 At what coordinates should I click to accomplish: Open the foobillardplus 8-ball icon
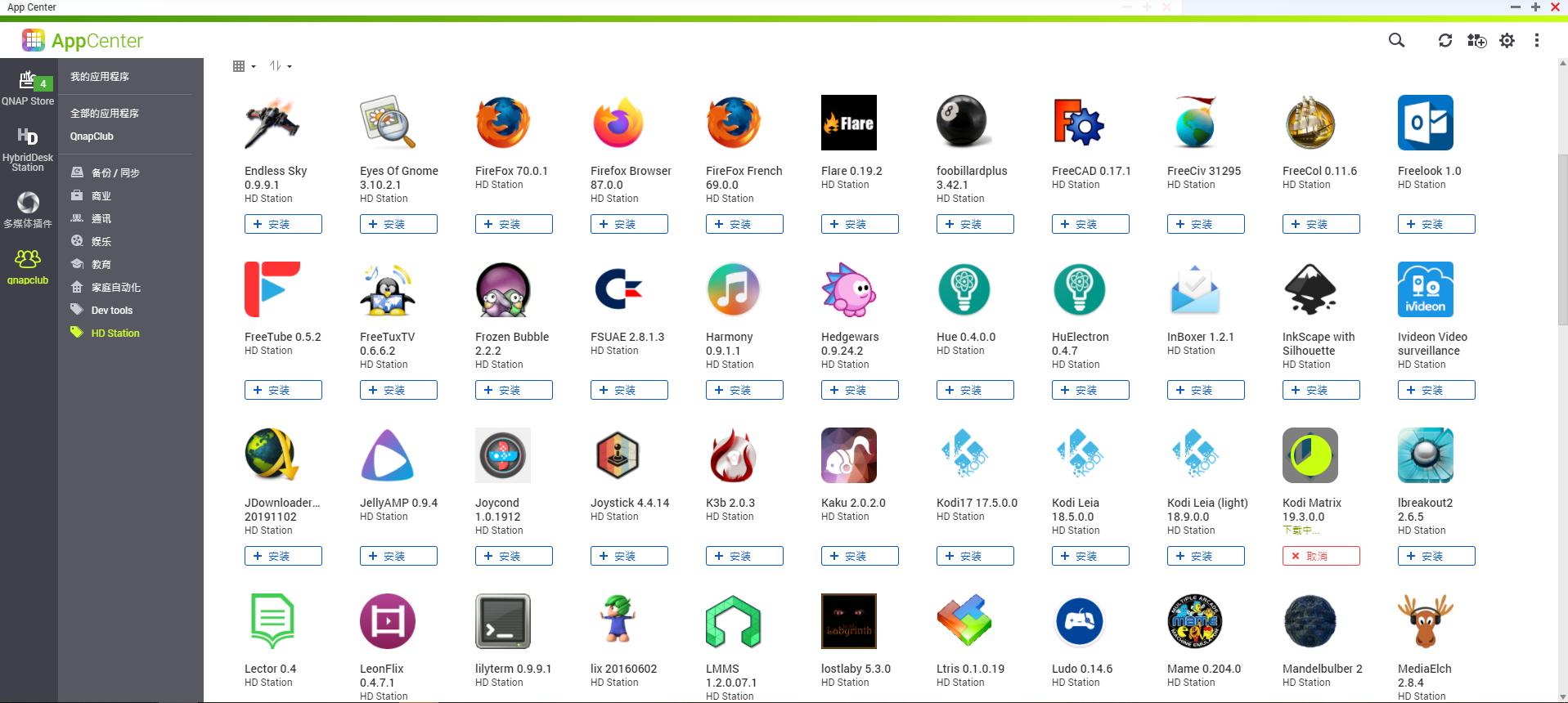[964, 123]
